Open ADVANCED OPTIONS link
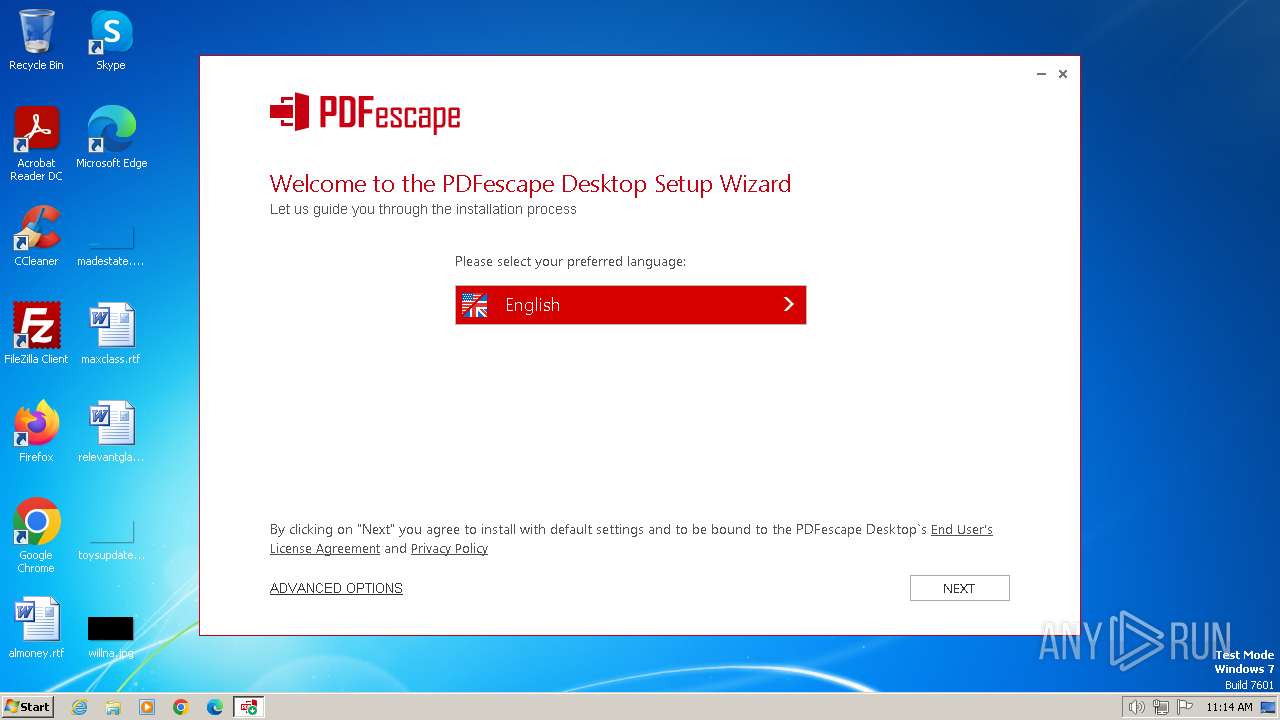Screen dimensions: 1280x720 (x=336, y=588)
